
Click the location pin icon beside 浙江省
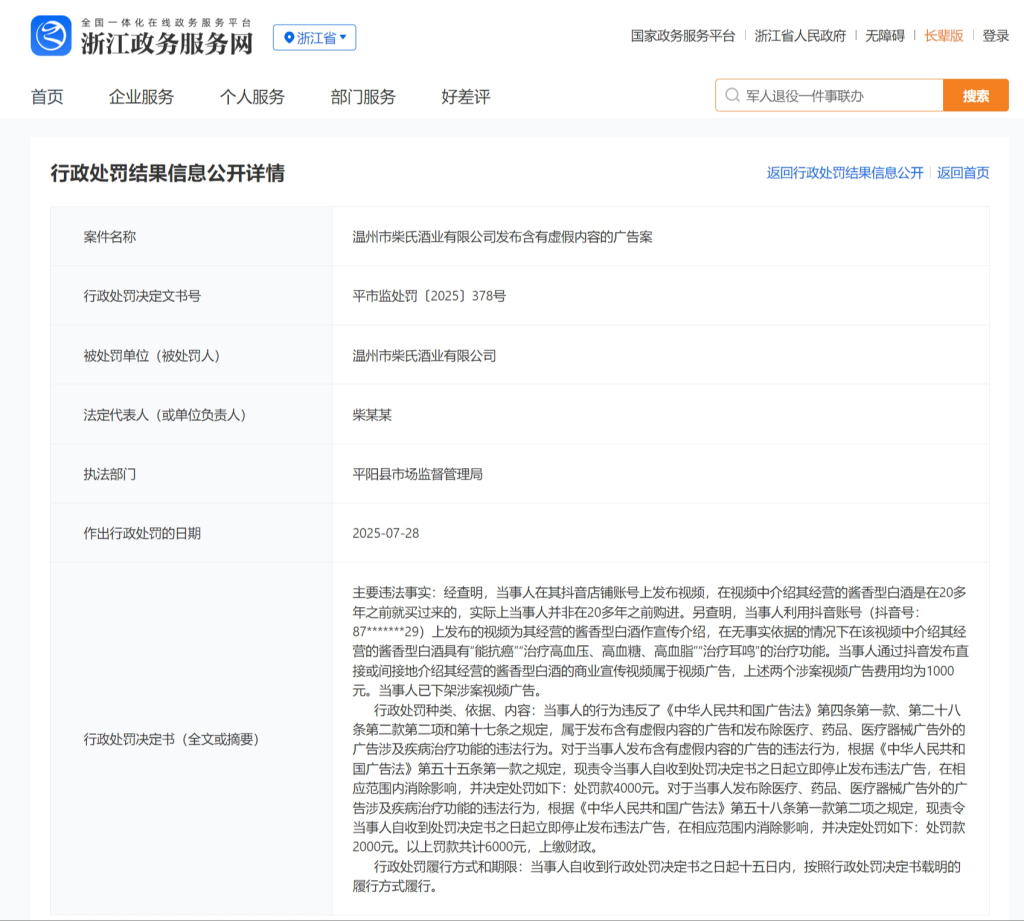pos(289,38)
